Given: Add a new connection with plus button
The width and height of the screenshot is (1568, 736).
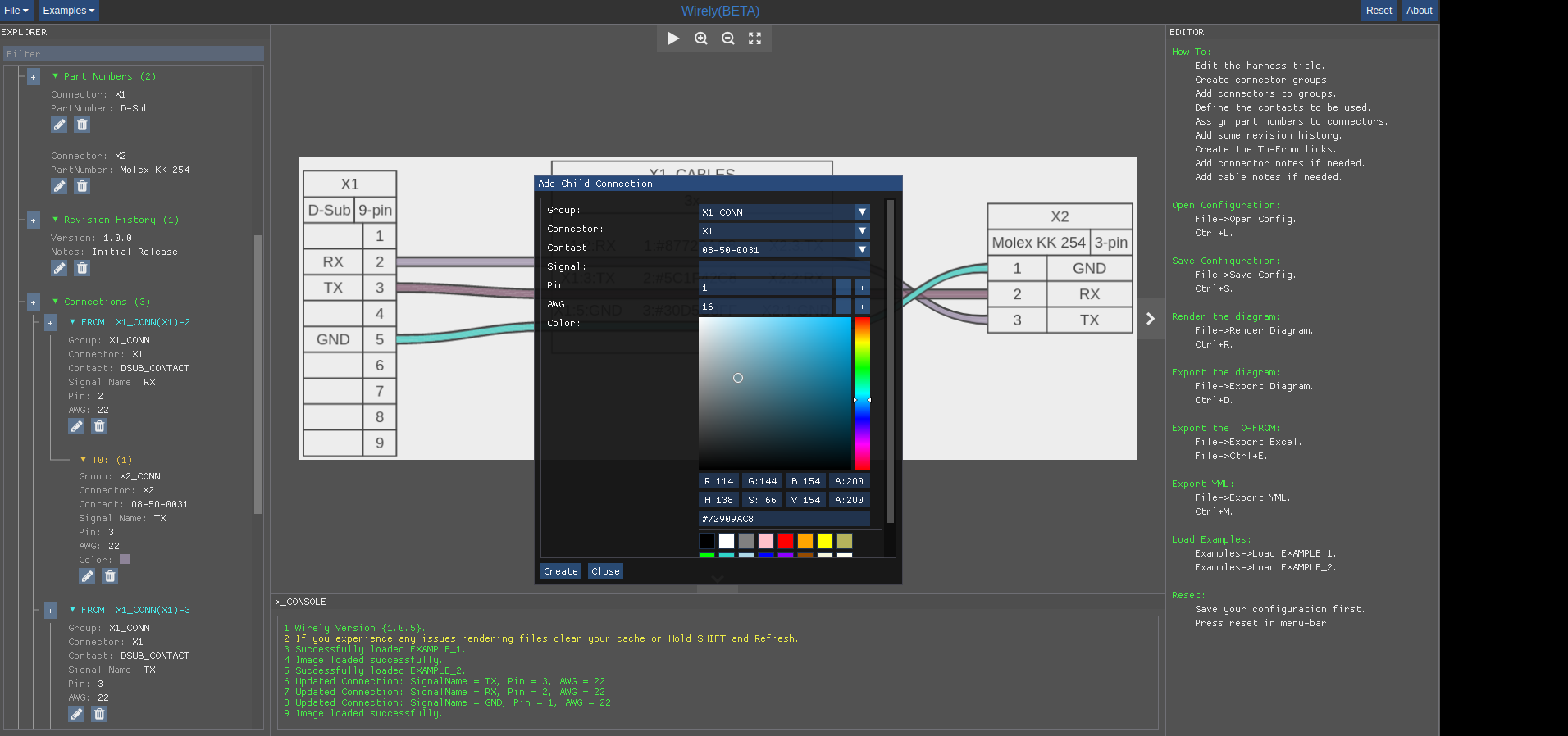Looking at the screenshot, I should coord(34,302).
